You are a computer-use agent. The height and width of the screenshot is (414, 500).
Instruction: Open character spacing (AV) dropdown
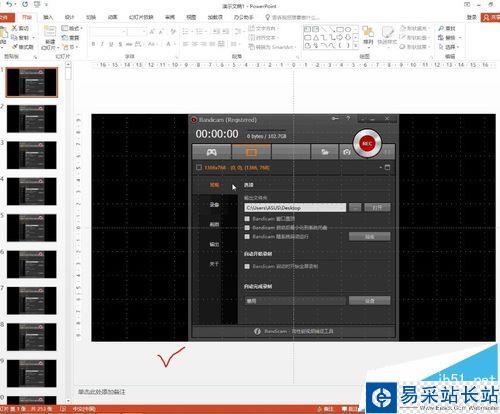click(x=138, y=44)
